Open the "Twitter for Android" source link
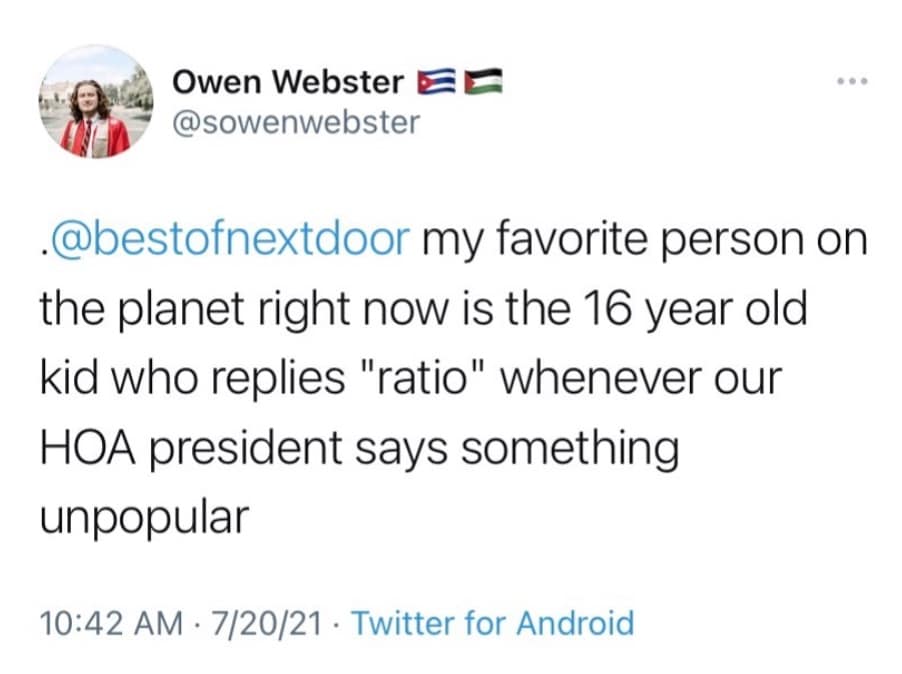This screenshot has width=902, height=674. point(493,624)
